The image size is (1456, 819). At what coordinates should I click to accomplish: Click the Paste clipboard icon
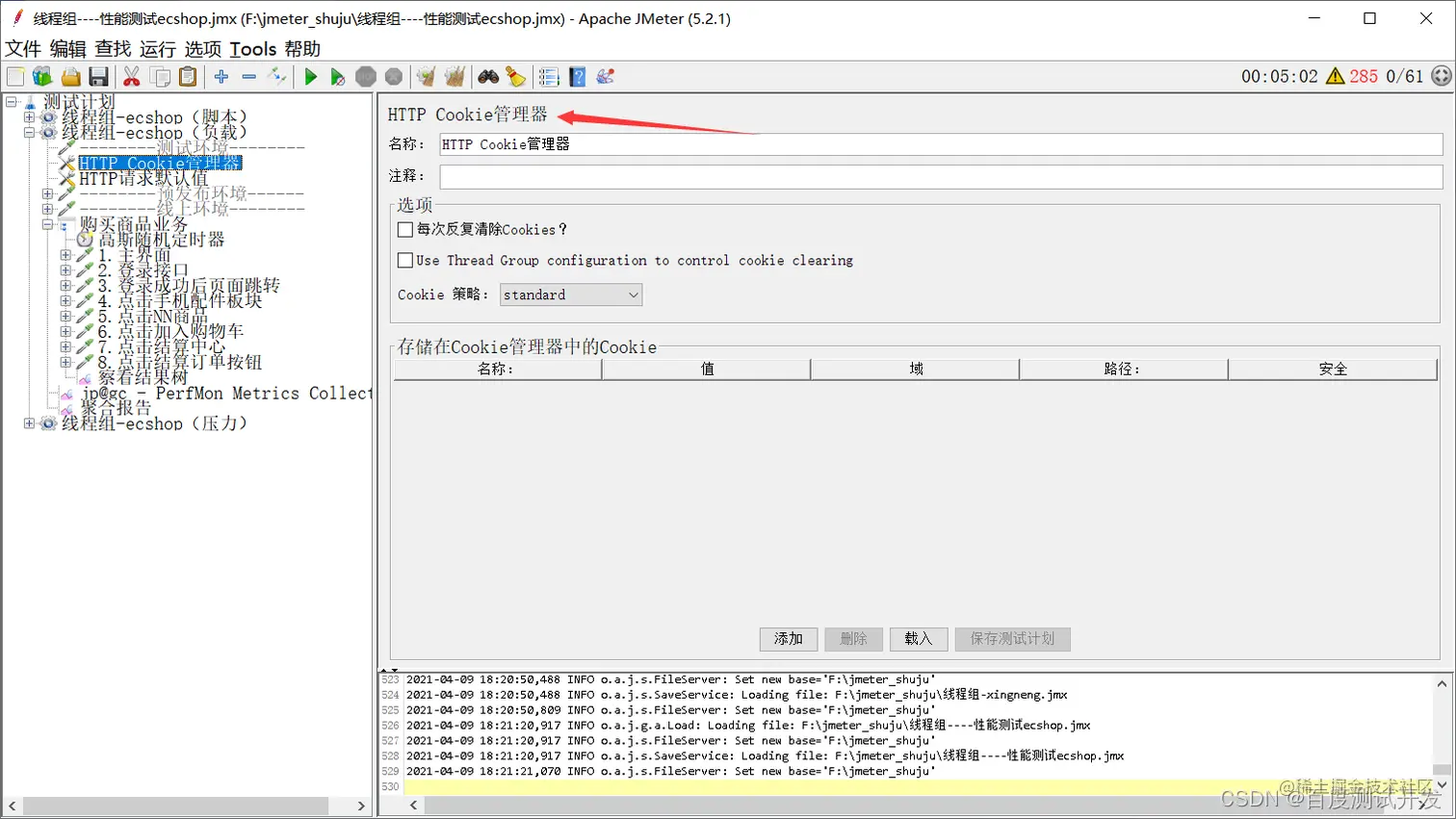coord(189,77)
